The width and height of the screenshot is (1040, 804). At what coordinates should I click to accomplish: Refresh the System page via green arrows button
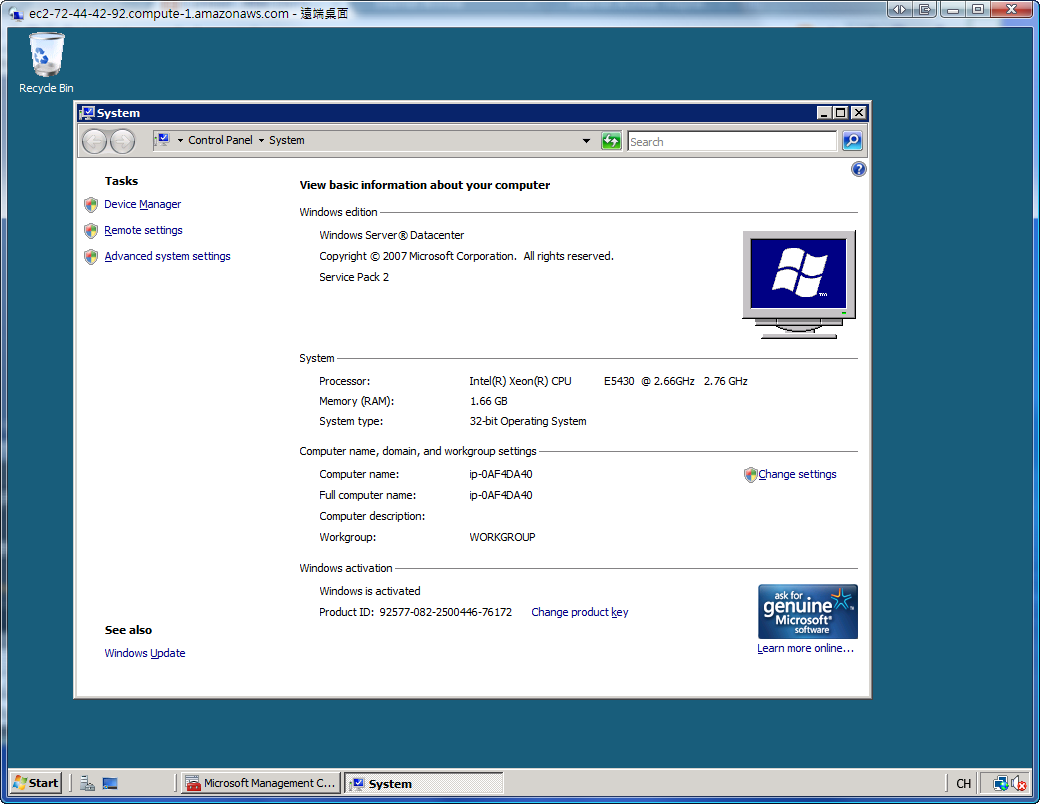click(x=611, y=141)
